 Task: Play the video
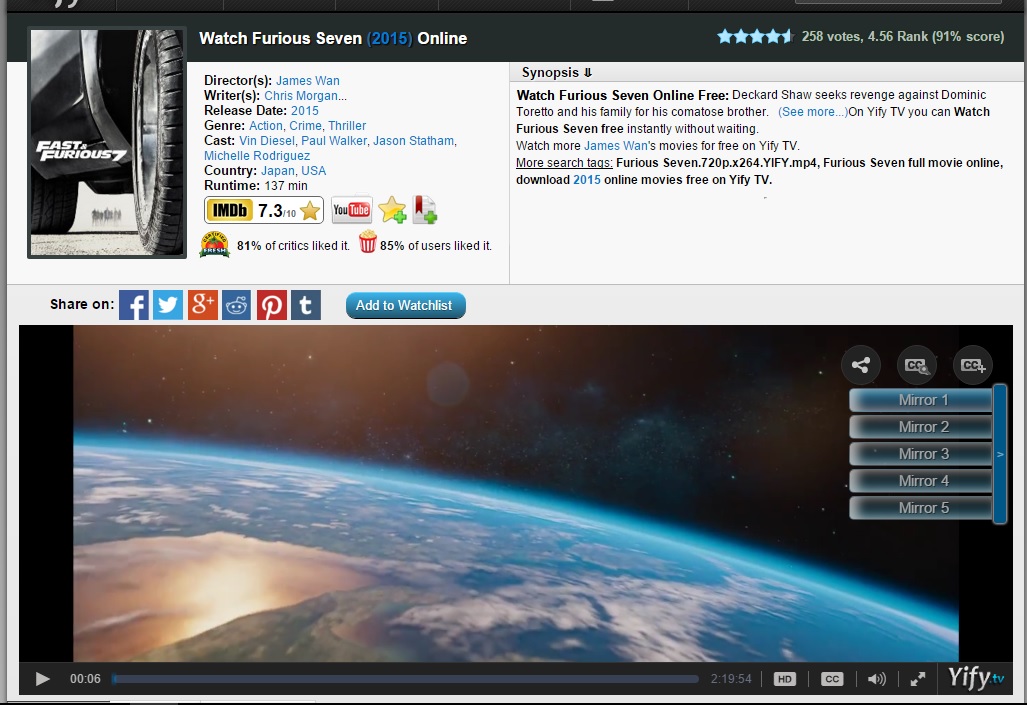43,679
